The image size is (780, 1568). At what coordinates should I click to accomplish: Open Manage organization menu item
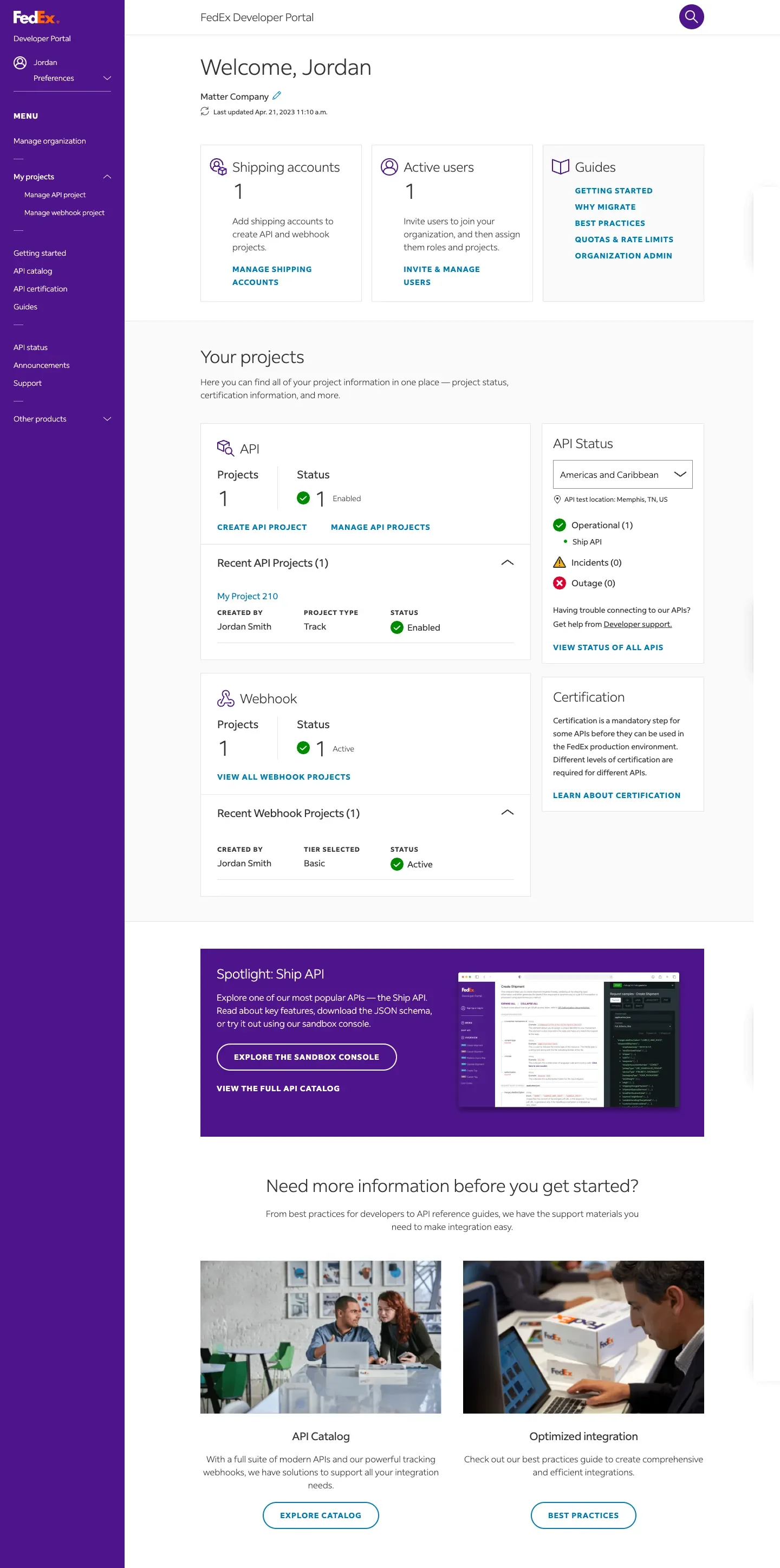tap(50, 141)
